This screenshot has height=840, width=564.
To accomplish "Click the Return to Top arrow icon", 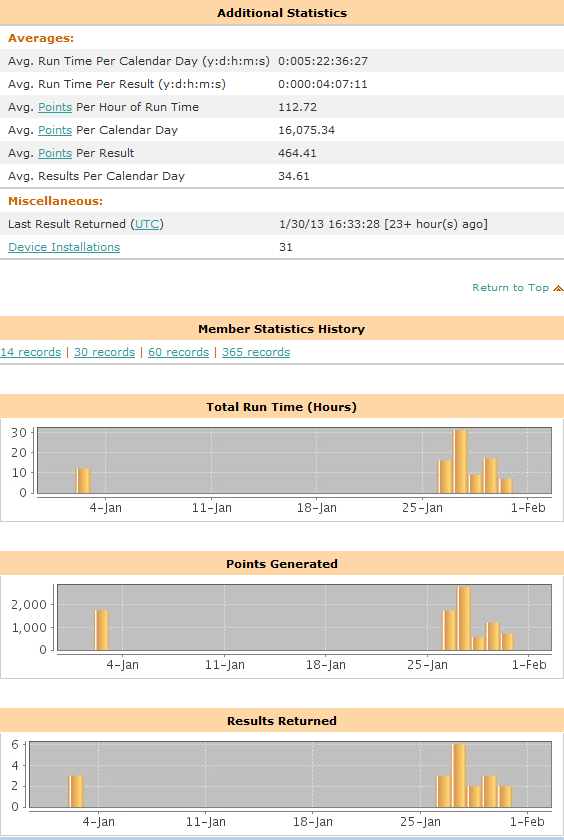I will pyautogui.click(x=558, y=288).
